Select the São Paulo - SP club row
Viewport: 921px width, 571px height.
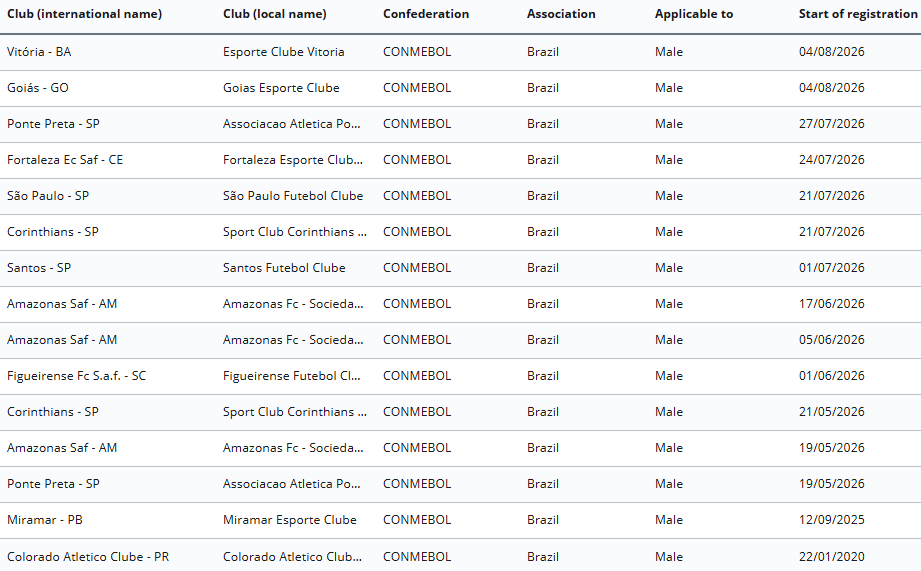pos(460,196)
